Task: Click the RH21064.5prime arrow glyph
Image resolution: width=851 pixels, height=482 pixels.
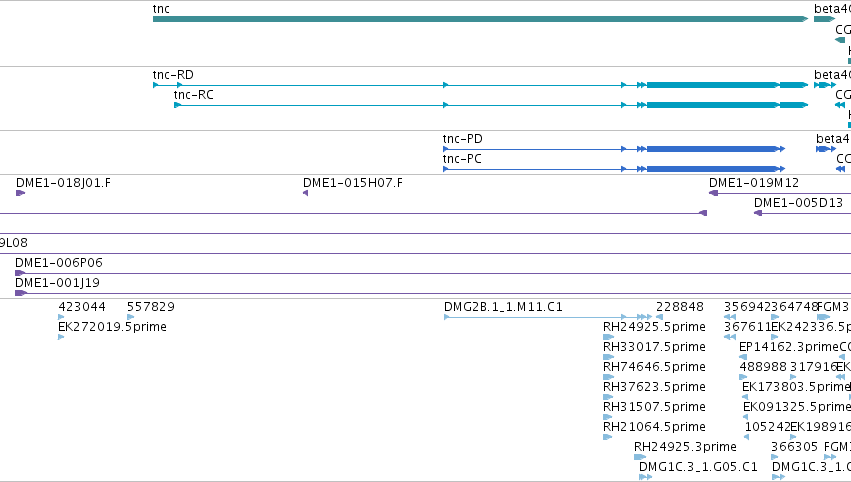Action: pyautogui.click(x=608, y=437)
